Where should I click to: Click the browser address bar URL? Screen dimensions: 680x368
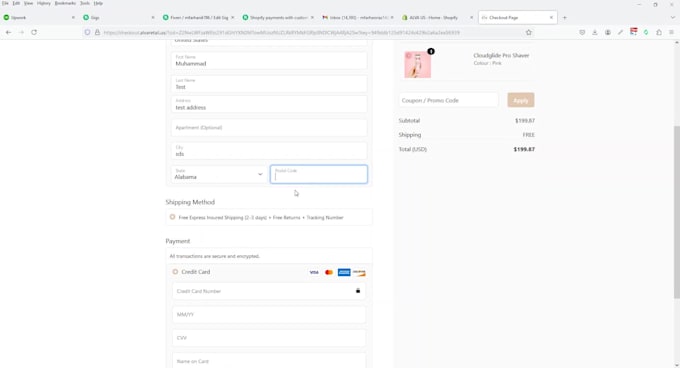281,33
